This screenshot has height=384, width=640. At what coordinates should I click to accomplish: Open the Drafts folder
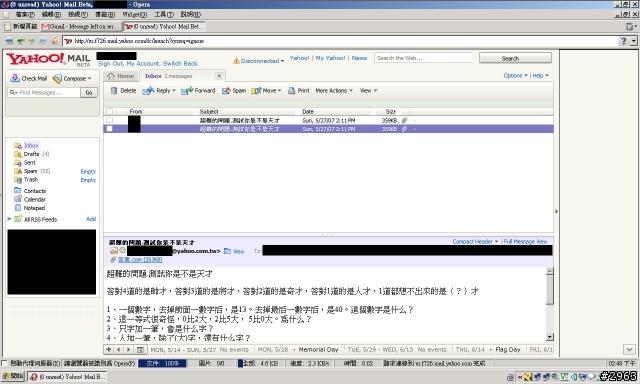coord(31,154)
